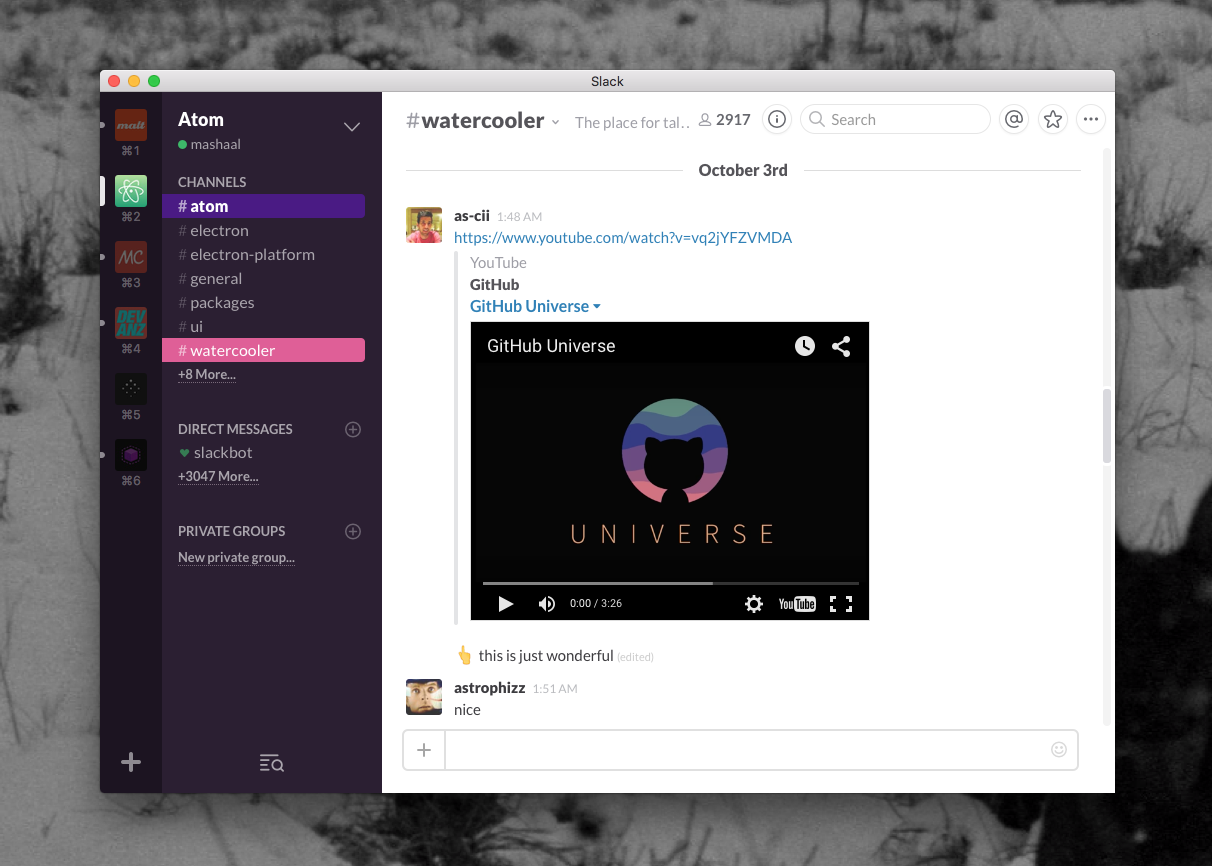Show channel details info icon
Image resolution: width=1212 pixels, height=866 pixels.
[777, 119]
